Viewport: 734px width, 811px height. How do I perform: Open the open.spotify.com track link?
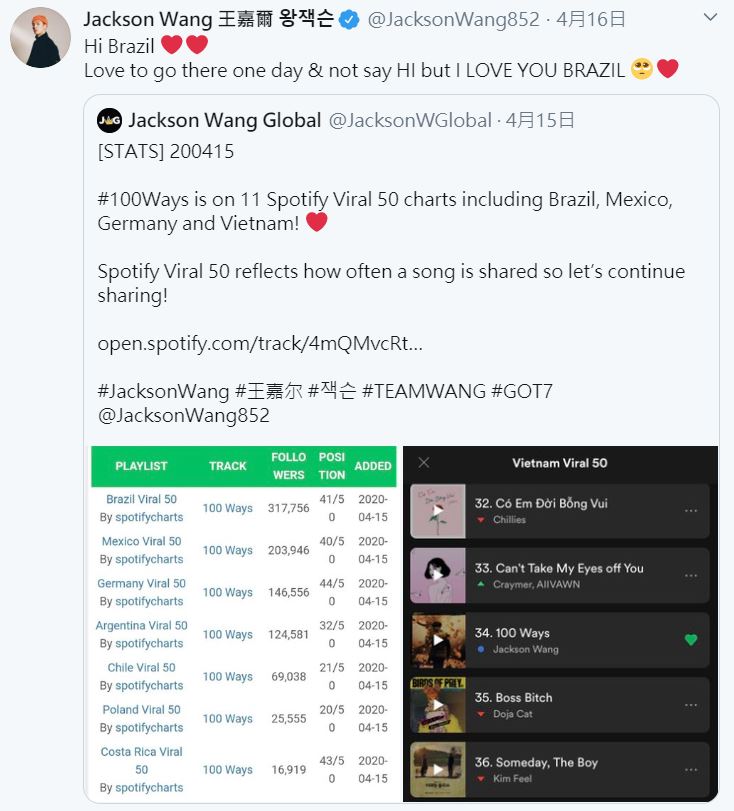[260, 343]
